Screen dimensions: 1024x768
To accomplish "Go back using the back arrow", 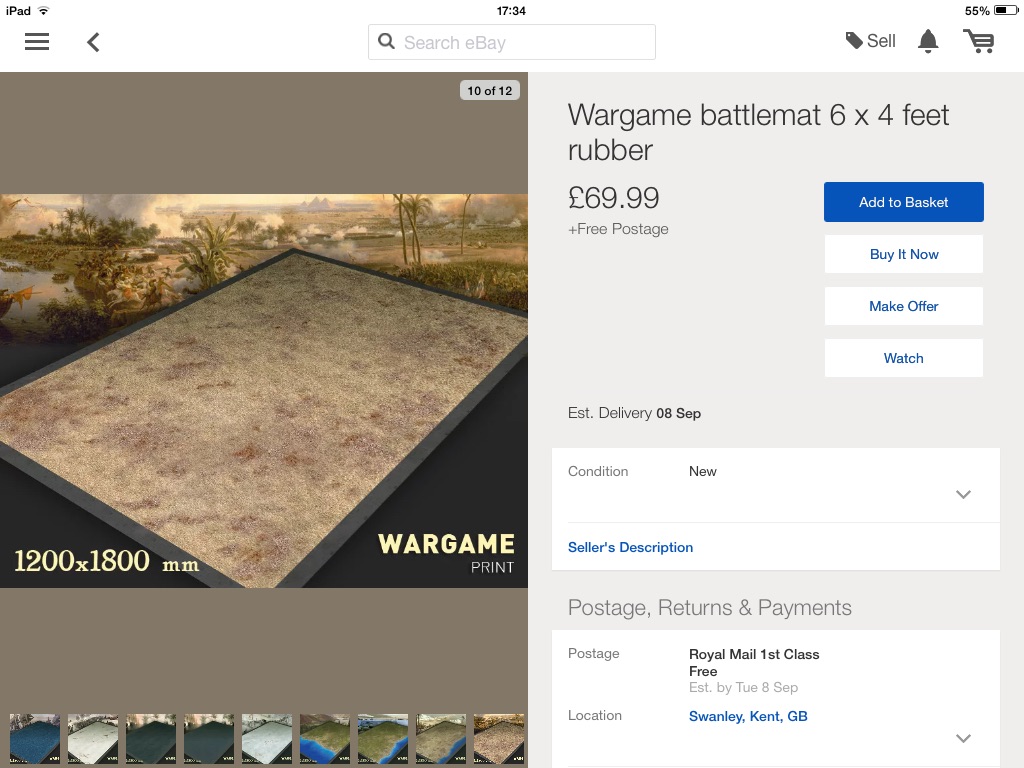I will click(x=93, y=42).
